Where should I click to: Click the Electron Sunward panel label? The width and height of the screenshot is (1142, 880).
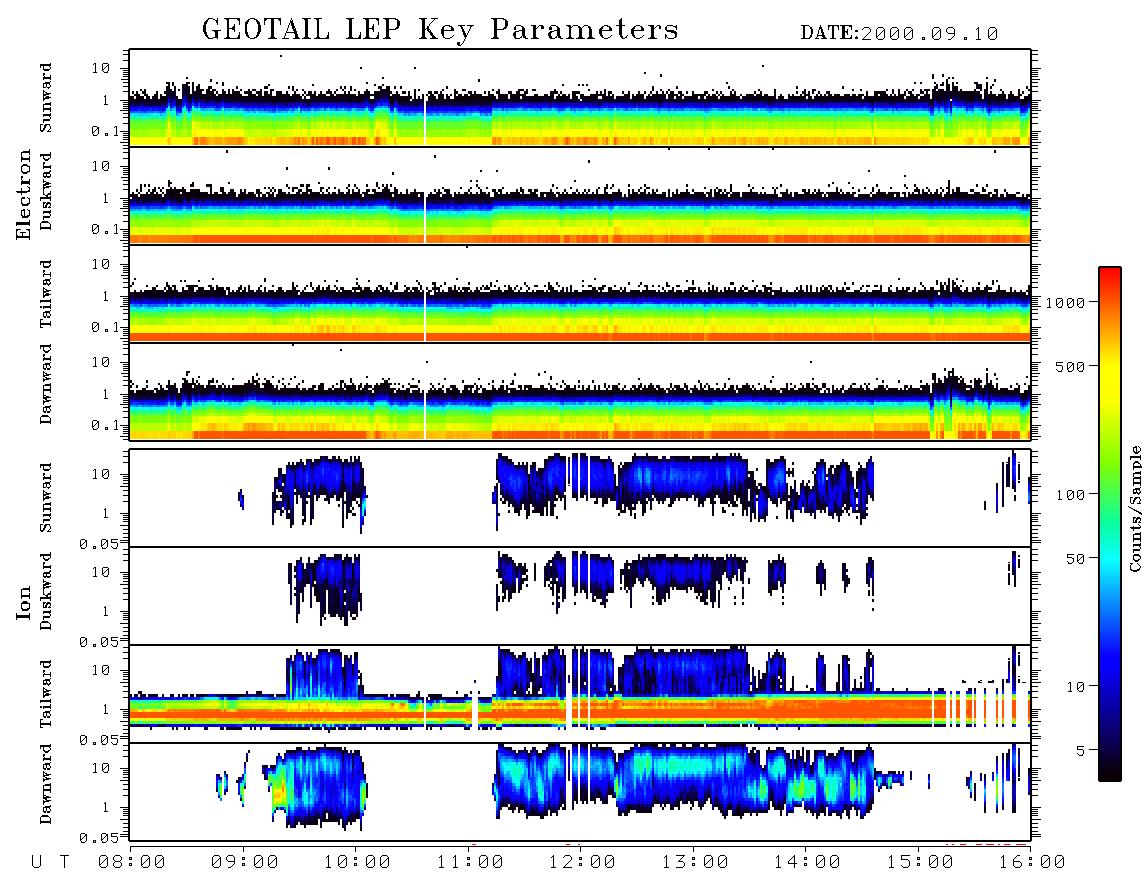(x=46, y=98)
